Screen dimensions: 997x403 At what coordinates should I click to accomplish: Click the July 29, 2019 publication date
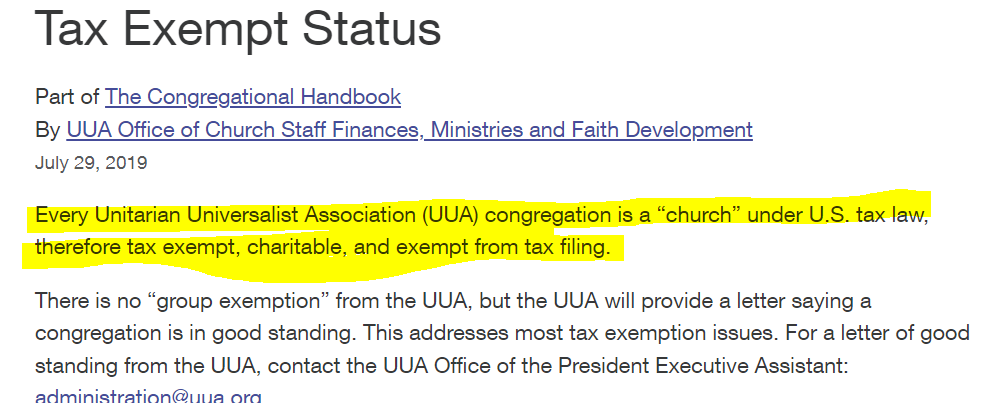click(91, 162)
